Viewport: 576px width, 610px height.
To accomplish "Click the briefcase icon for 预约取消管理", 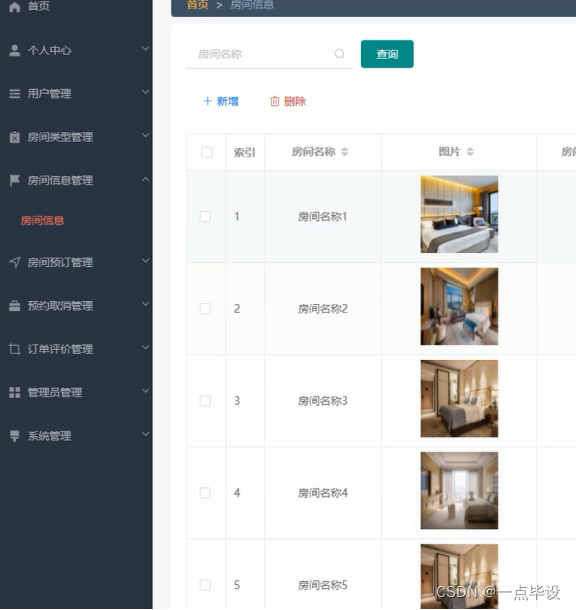I will click(x=15, y=306).
